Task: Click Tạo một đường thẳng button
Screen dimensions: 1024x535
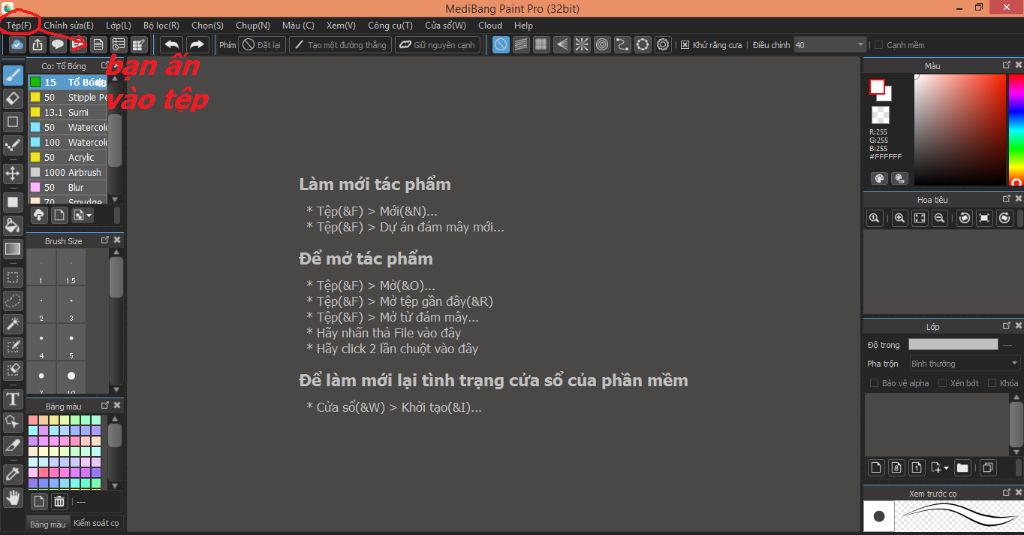Action: 340,44
